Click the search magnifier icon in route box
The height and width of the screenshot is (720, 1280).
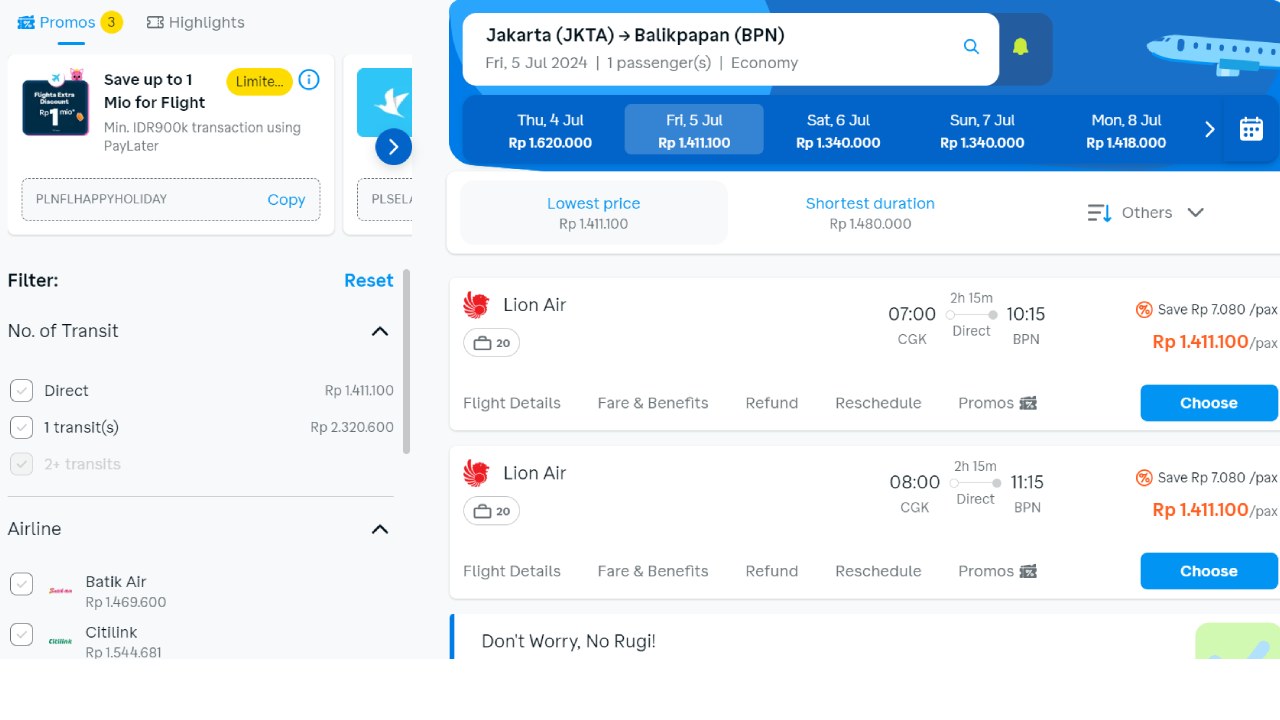tap(971, 47)
